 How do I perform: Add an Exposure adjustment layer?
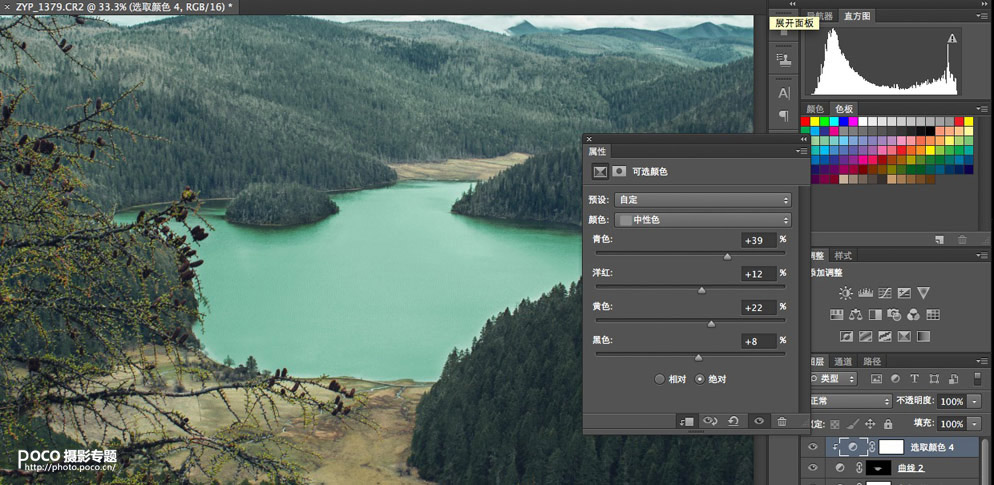coord(904,293)
